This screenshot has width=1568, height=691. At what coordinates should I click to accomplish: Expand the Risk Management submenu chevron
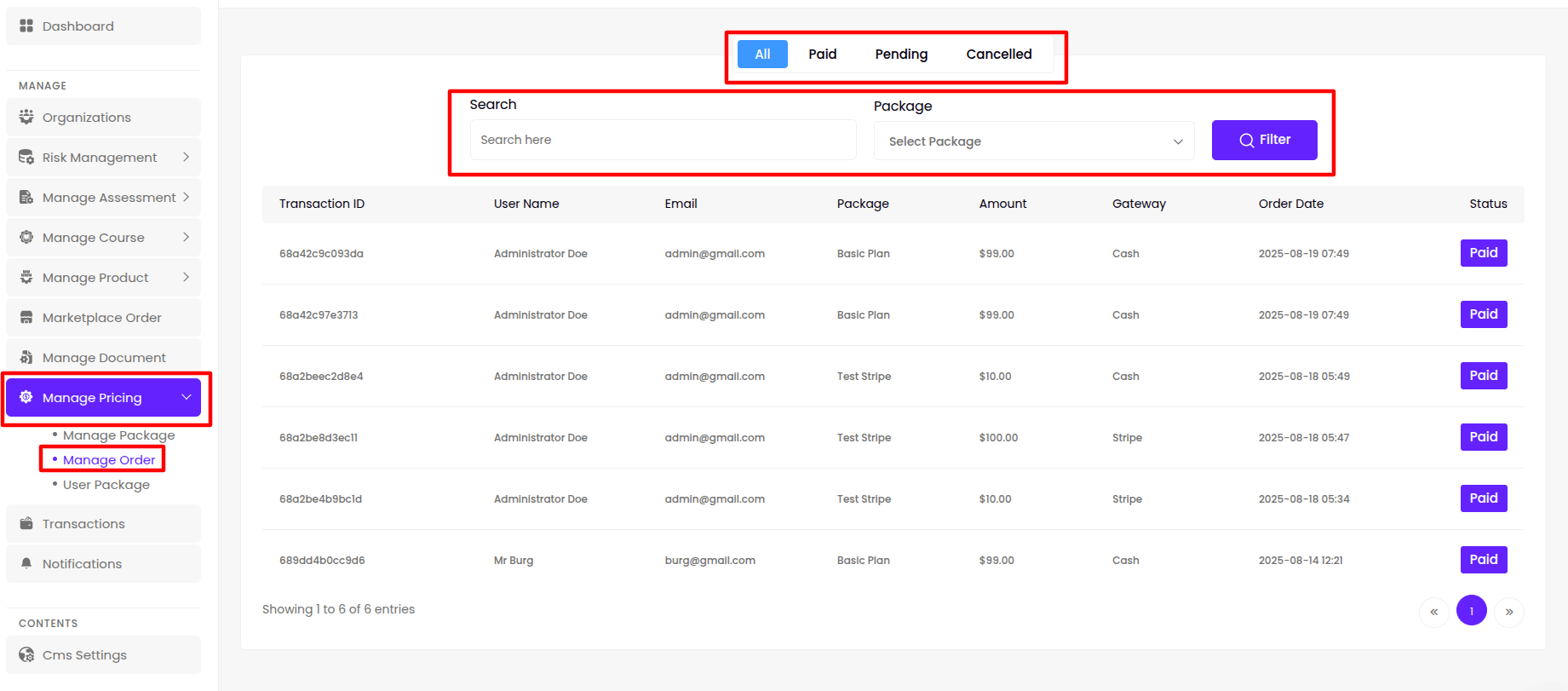point(186,157)
